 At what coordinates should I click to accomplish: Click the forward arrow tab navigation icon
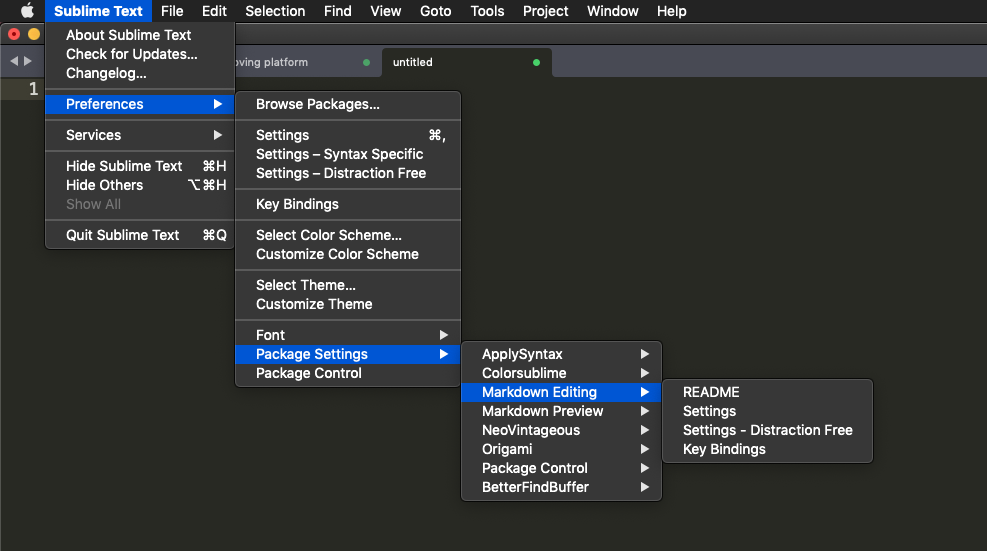tap(28, 61)
